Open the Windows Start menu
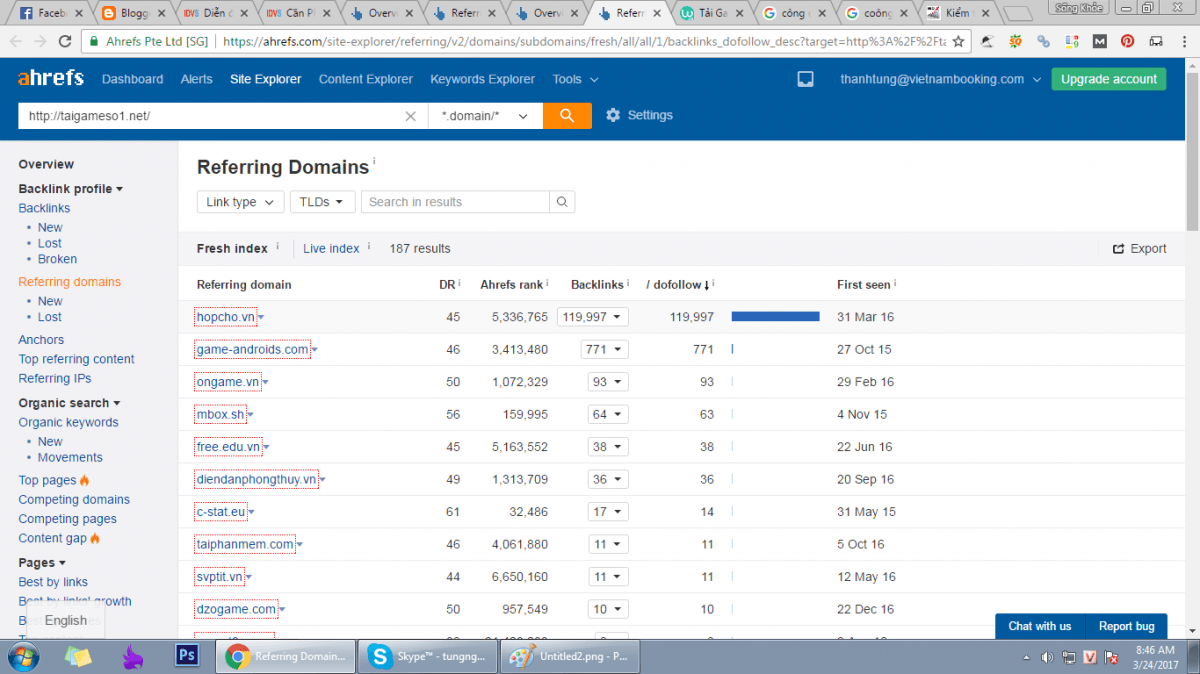Image resolution: width=1200 pixels, height=674 pixels. coord(22,656)
